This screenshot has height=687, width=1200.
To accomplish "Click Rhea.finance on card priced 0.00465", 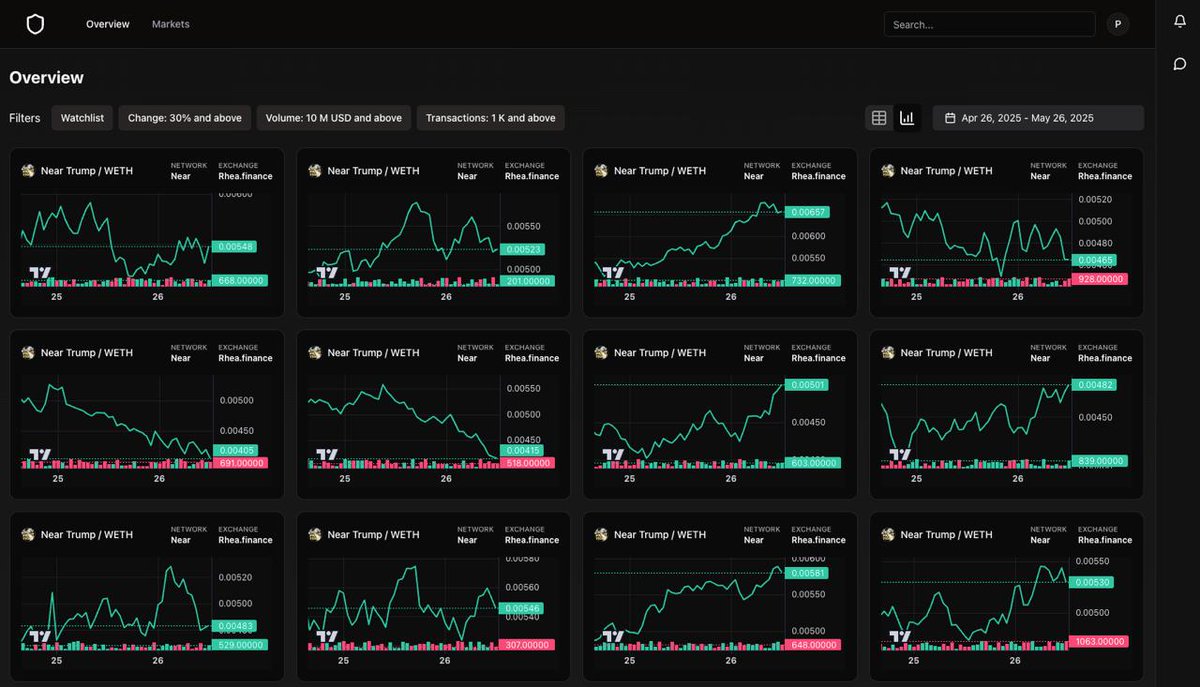I will click(1105, 176).
